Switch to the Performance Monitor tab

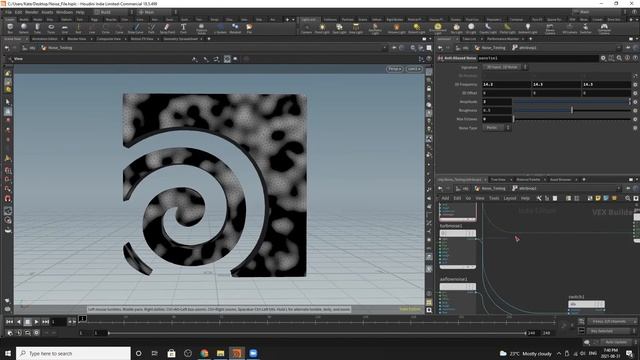click(503, 39)
